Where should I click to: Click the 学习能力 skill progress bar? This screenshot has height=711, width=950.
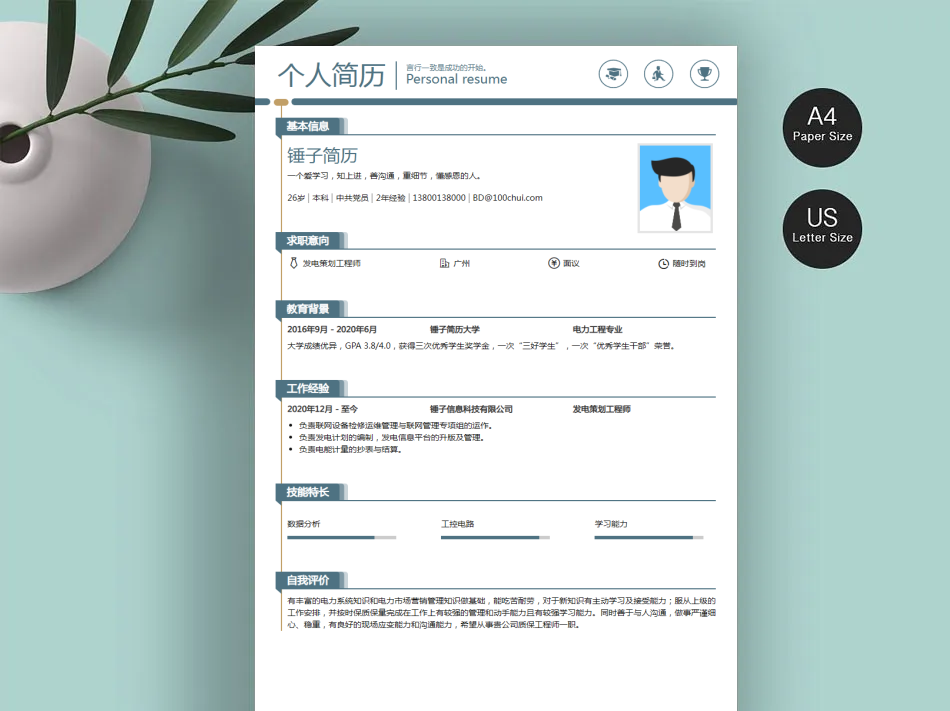(x=649, y=537)
